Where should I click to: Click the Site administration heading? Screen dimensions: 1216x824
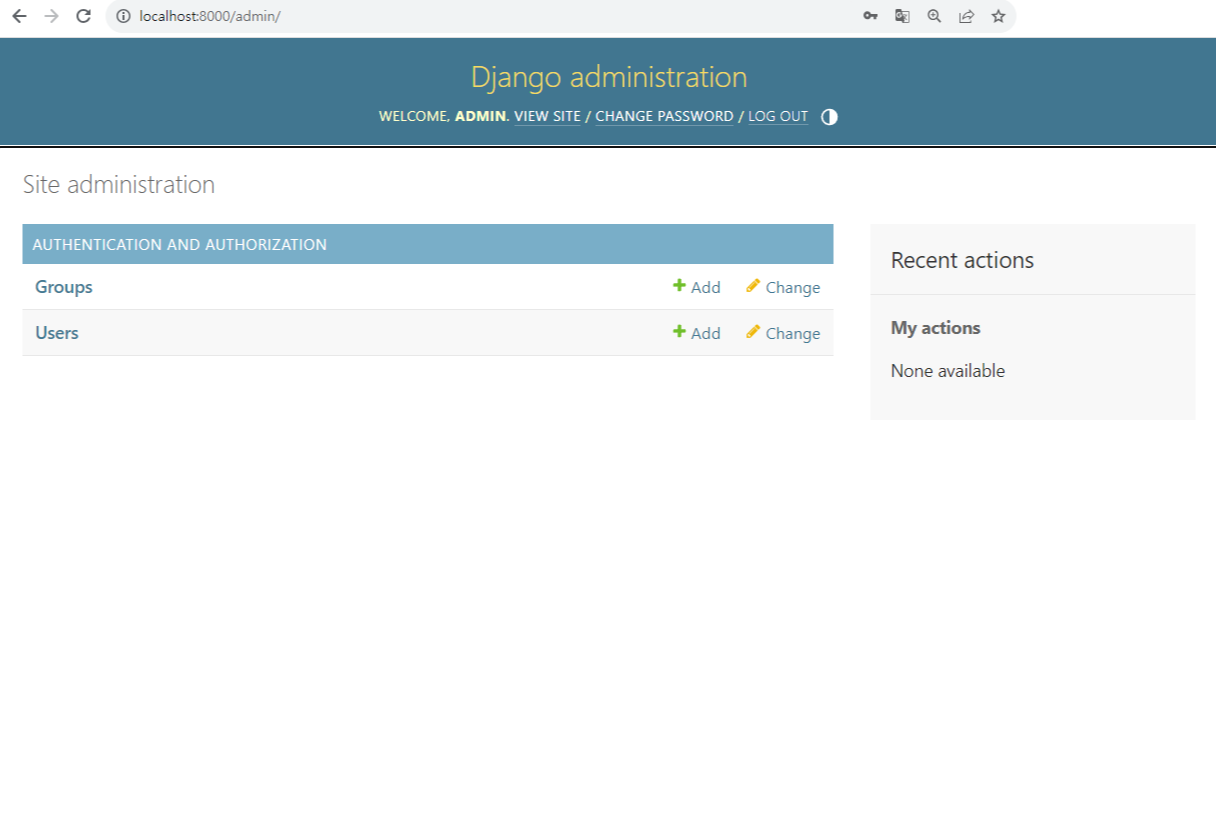[119, 185]
